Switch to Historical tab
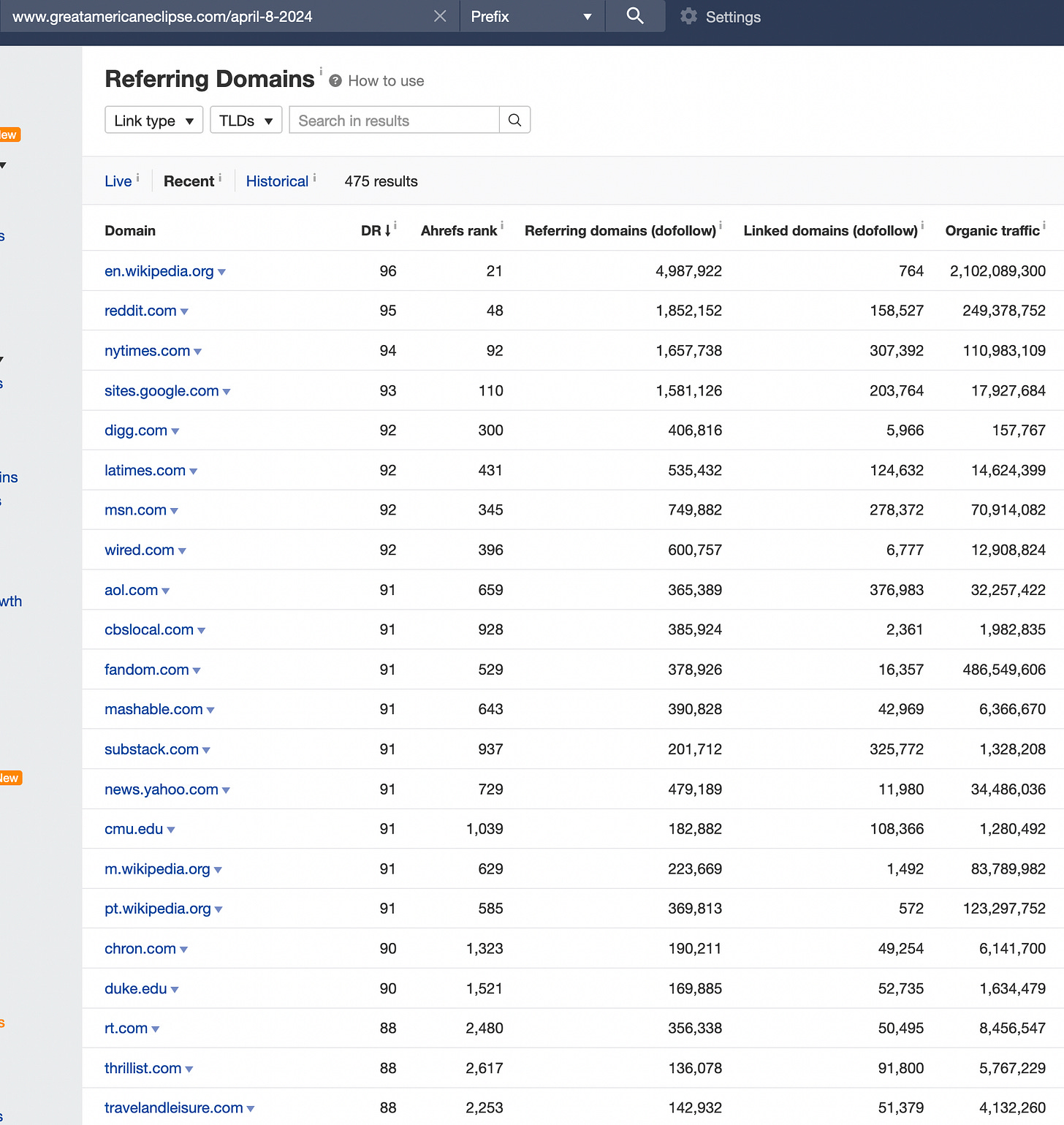The width and height of the screenshot is (1064, 1125). 277,181
